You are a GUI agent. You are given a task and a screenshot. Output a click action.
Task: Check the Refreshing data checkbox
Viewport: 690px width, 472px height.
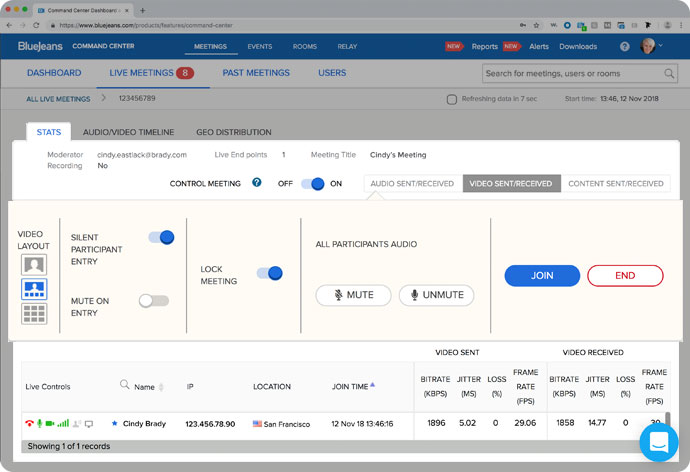451,99
